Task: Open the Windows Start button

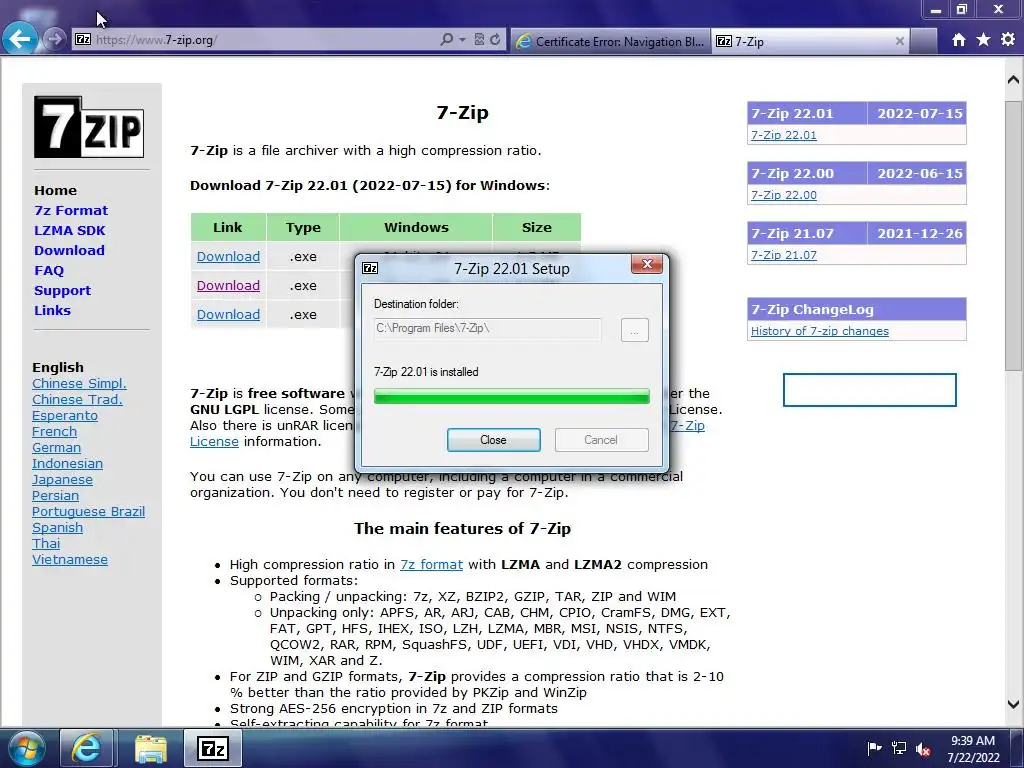Action: tap(27, 748)
